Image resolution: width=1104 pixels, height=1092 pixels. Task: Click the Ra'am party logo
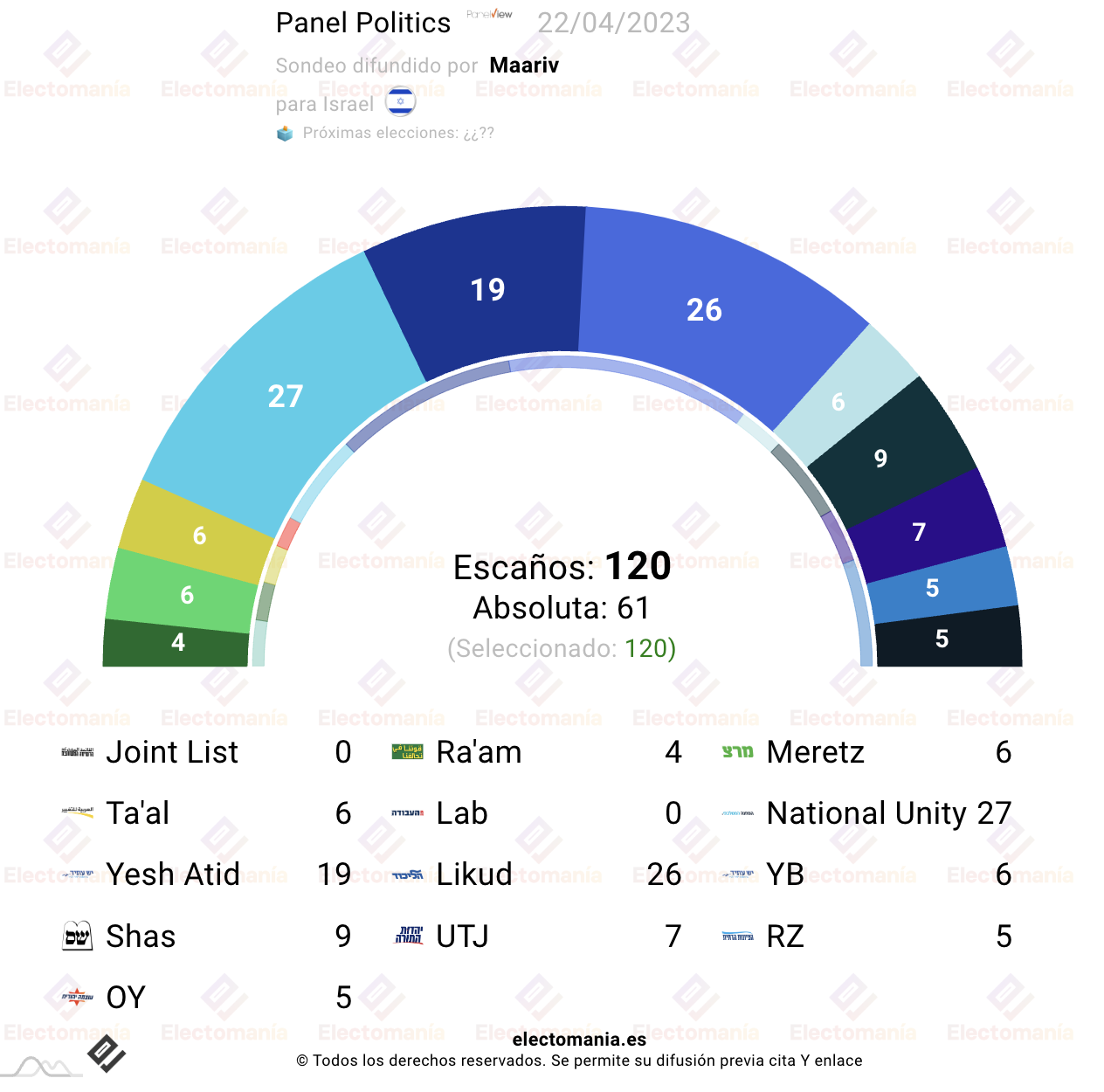[408, 751]
